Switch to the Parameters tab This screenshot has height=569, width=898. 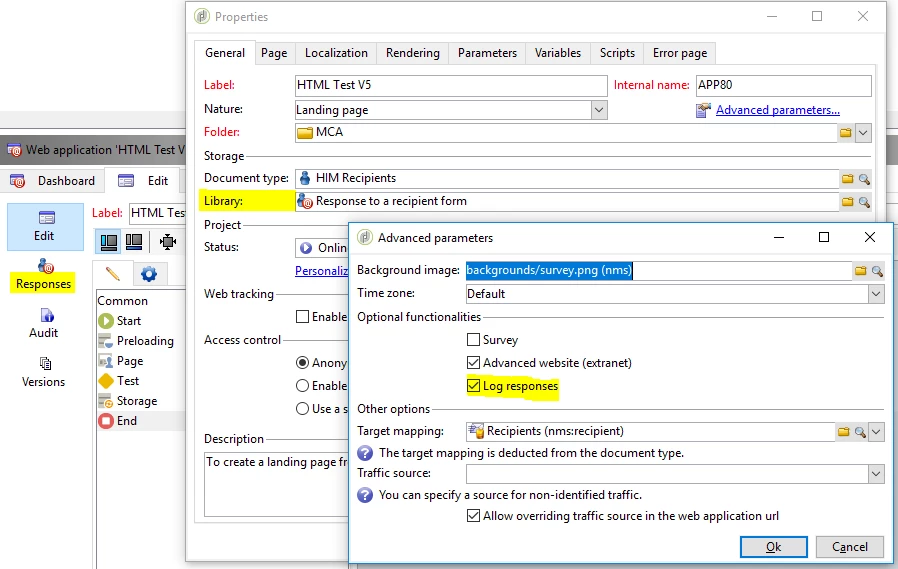[487, 53]
